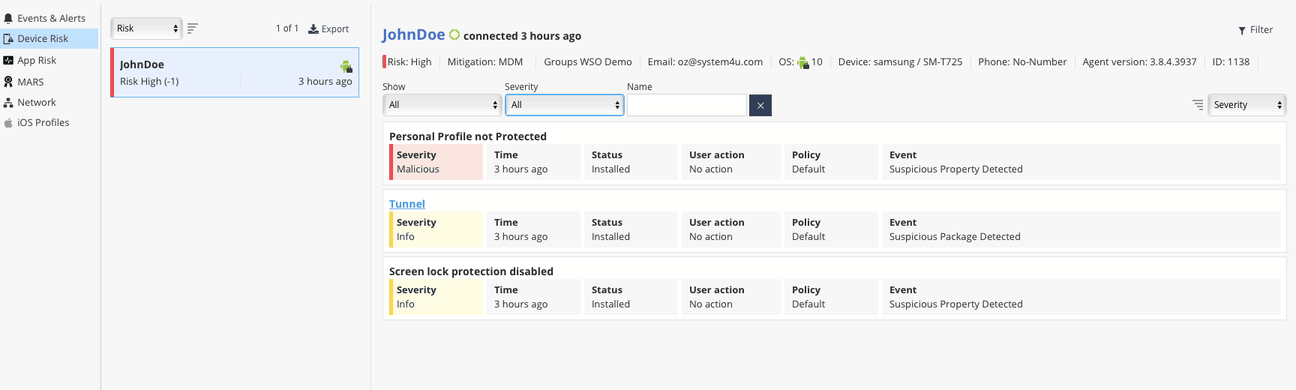Toggle sort order icon beside Risk dropdown
Screen dimensions: 1296x390
pyautogui.click(x=193, y=29)
